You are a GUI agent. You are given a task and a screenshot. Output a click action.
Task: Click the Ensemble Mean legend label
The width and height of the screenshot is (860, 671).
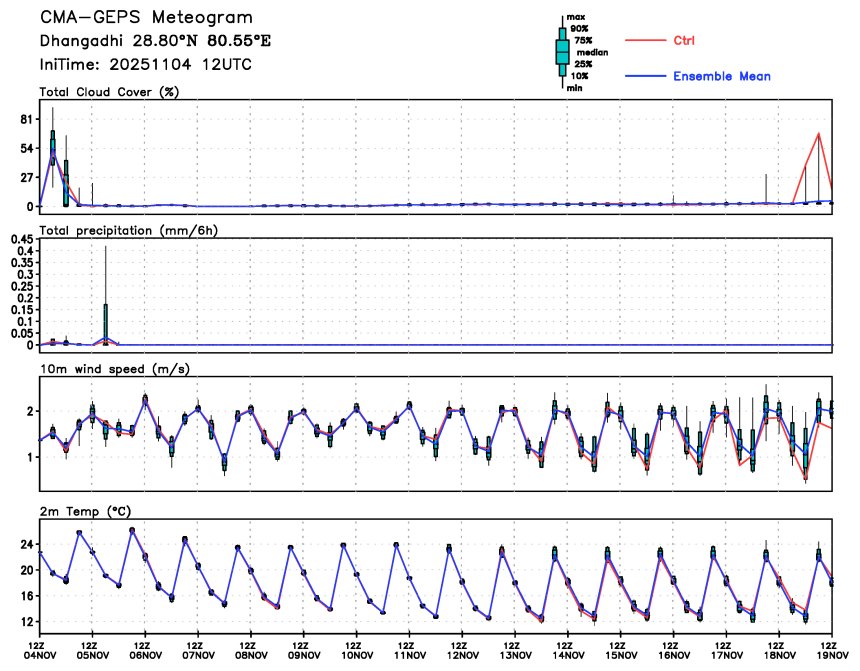(x=722, y=76)
